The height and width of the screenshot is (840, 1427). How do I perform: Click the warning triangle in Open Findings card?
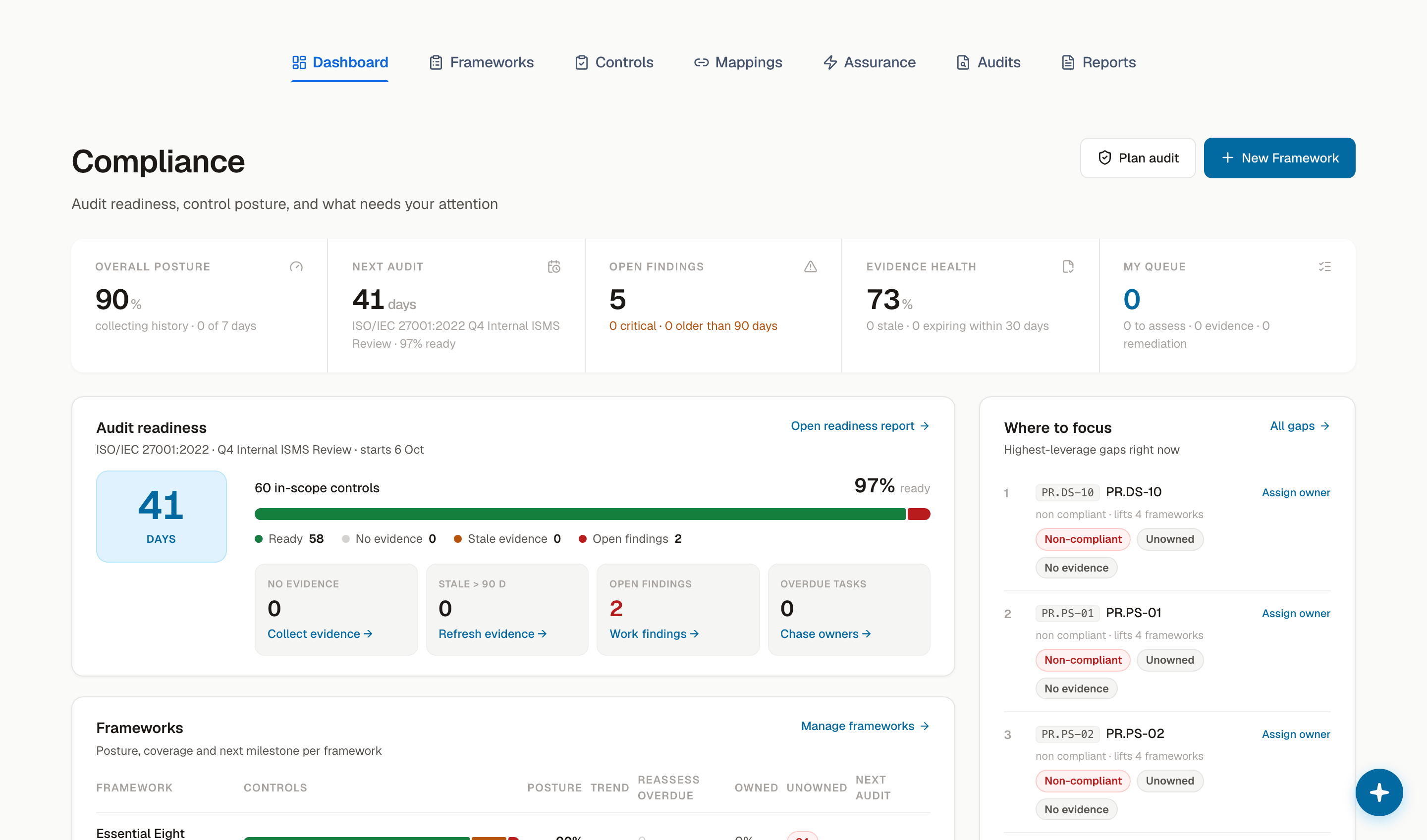coord(810,266)
